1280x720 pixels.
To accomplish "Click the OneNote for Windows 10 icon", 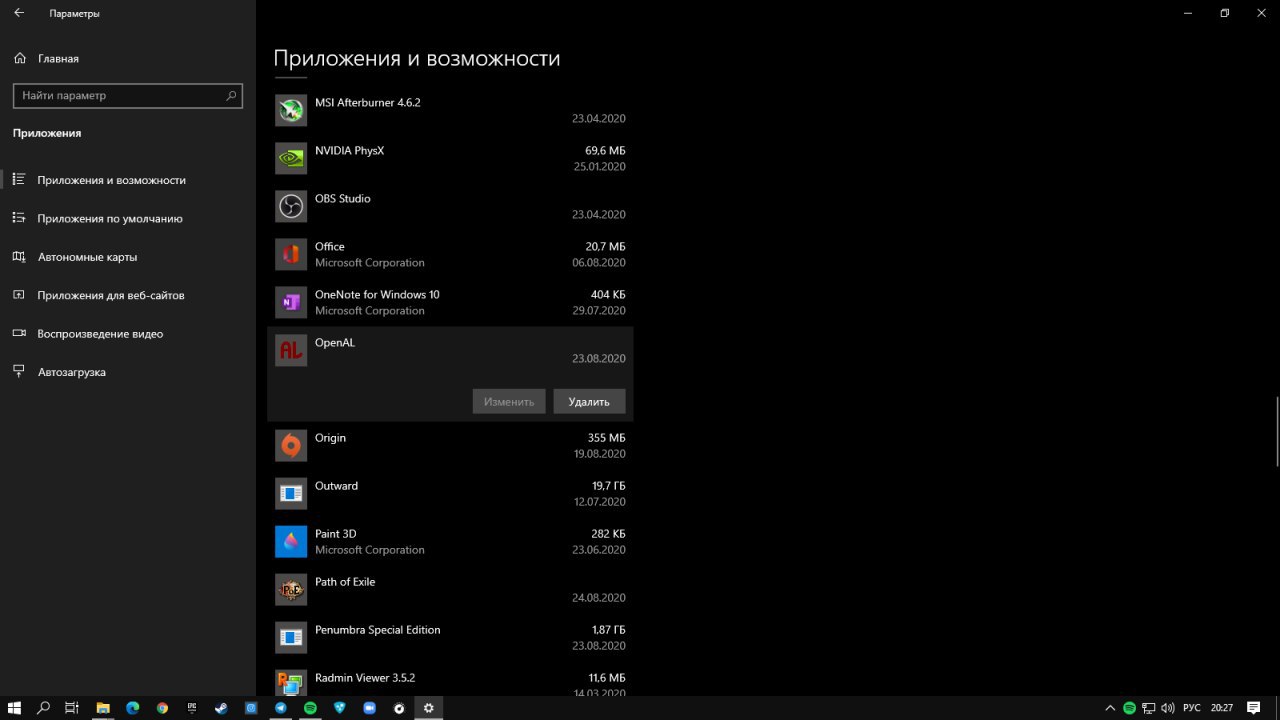I will [291, 302].
